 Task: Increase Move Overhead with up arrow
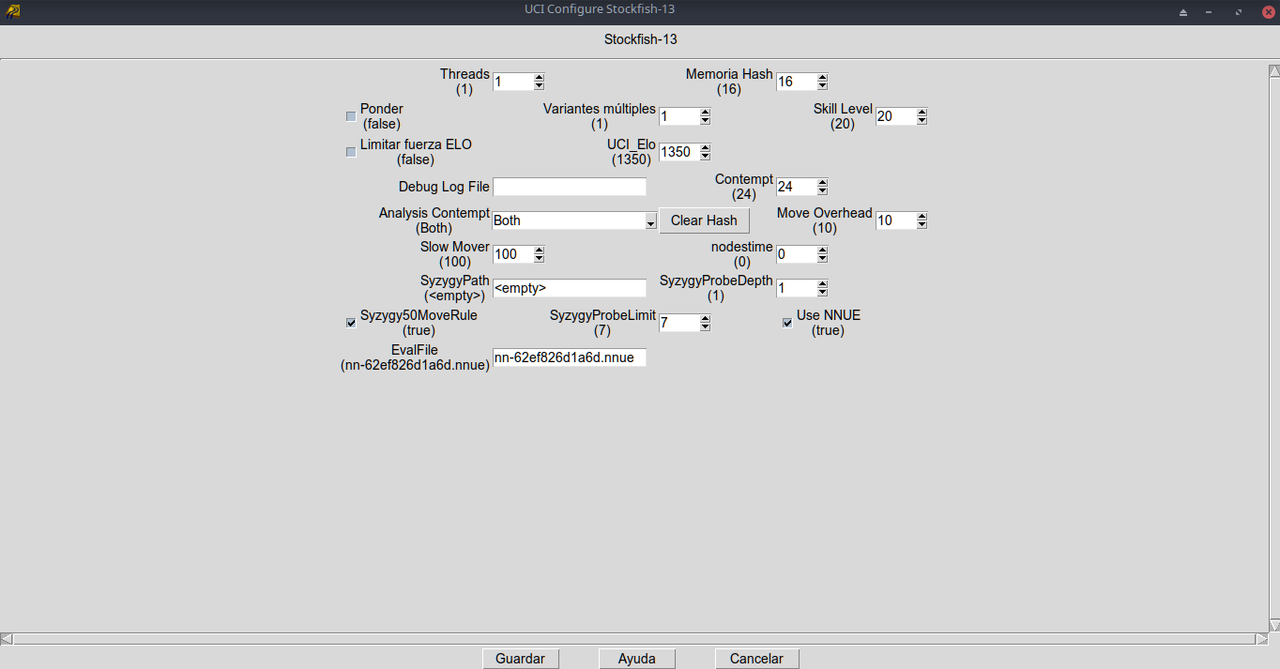pos(922,217)
